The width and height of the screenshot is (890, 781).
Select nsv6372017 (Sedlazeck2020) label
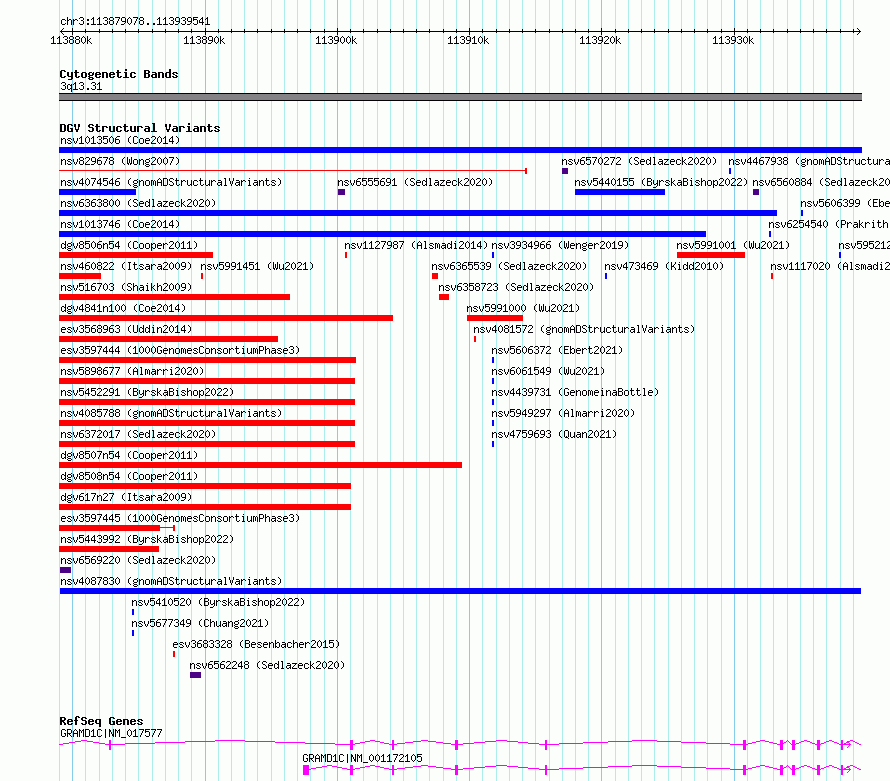[138, 434]
